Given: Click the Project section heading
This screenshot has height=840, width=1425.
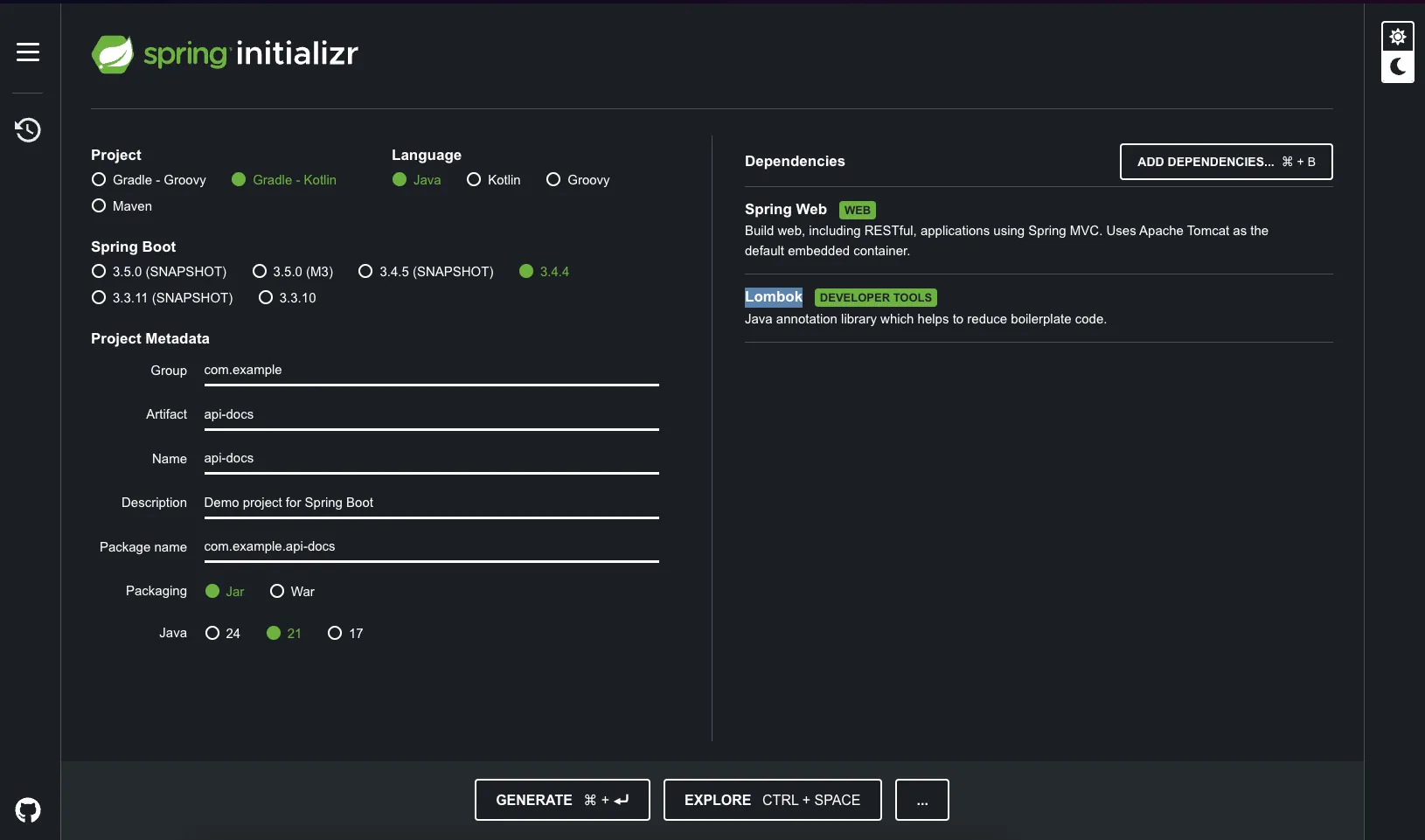Looking at the screenshot, I should [x=116, y=156].
